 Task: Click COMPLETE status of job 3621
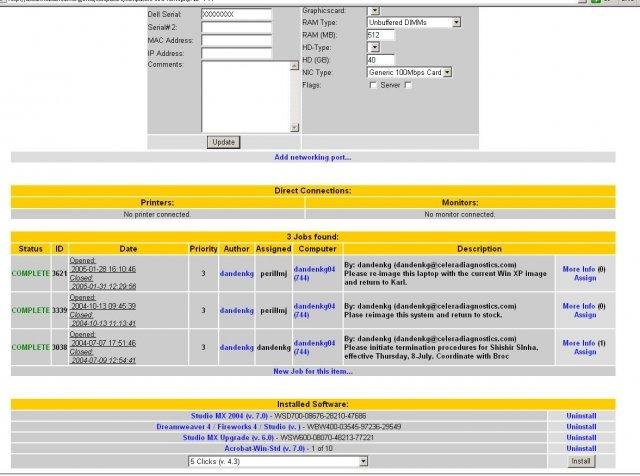tap(31, 274)
